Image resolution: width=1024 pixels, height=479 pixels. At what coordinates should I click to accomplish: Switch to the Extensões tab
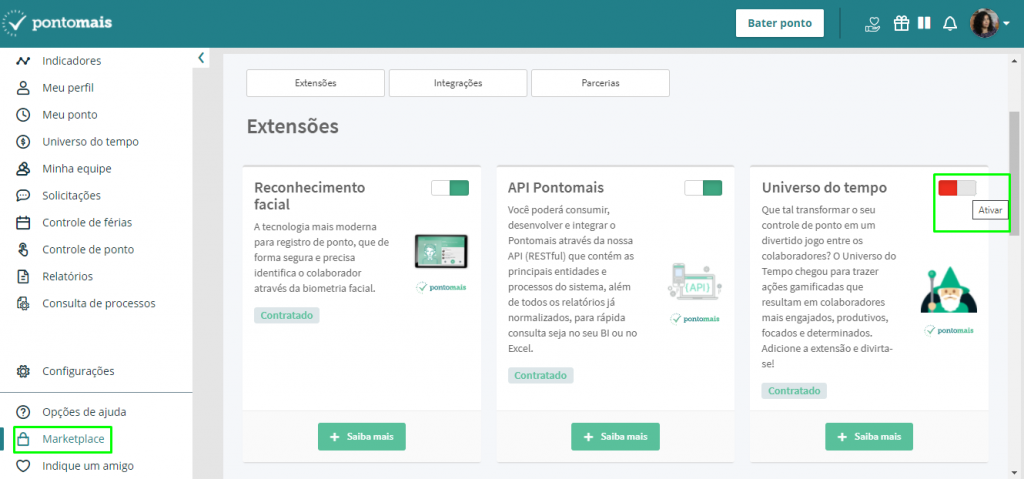315,83
